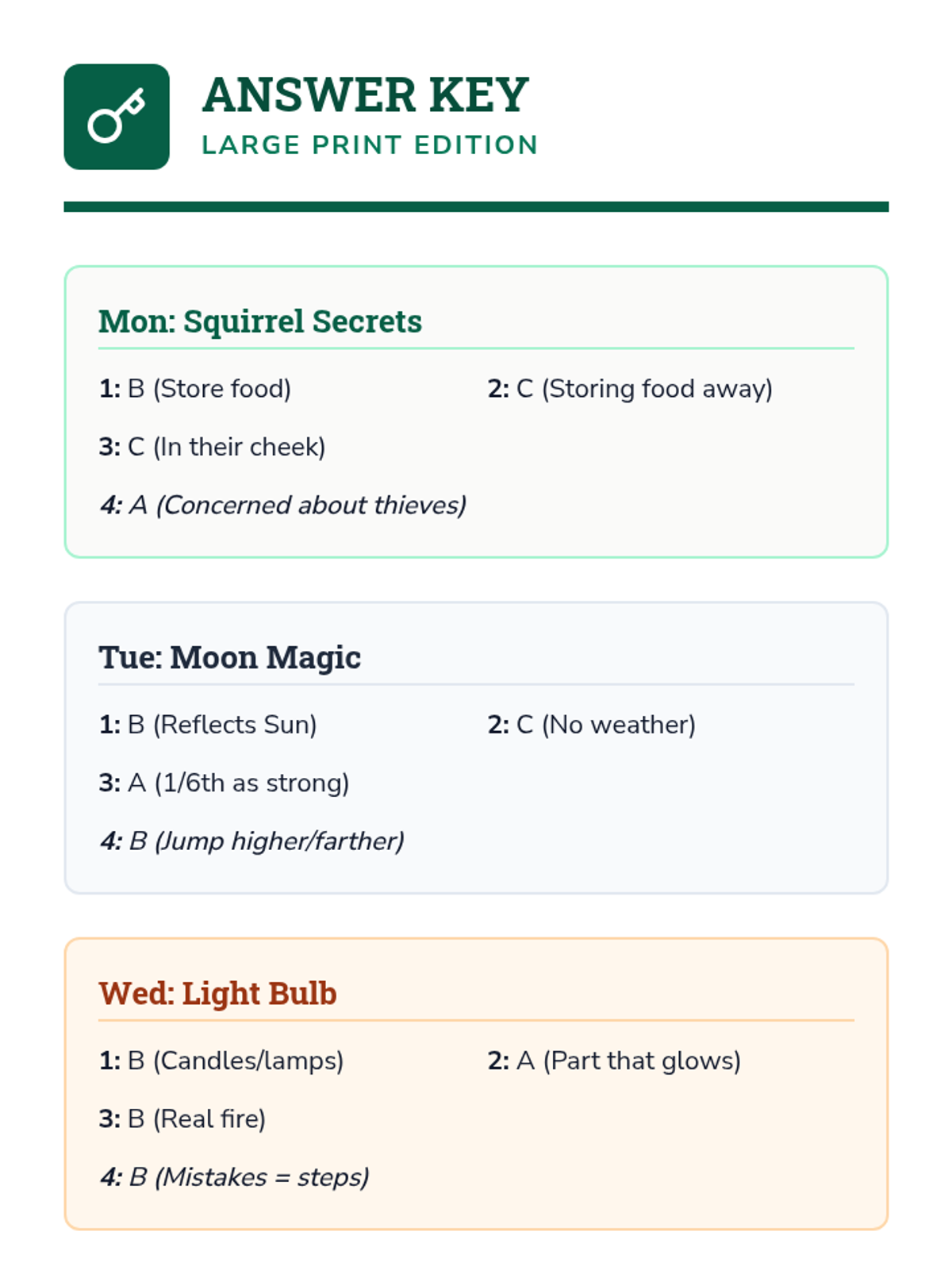Select Tuesday answer 2 No weather
This screenshot has width=952, height=1270.
tap(592, 725)
